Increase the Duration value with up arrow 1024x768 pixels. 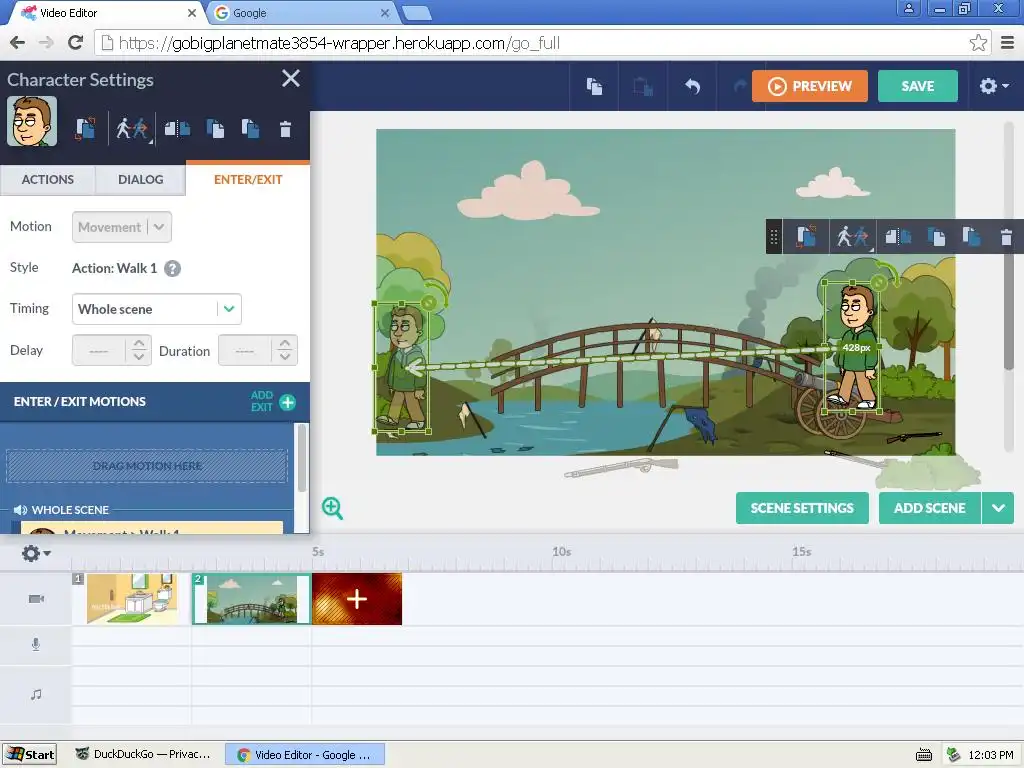[285, 344]
